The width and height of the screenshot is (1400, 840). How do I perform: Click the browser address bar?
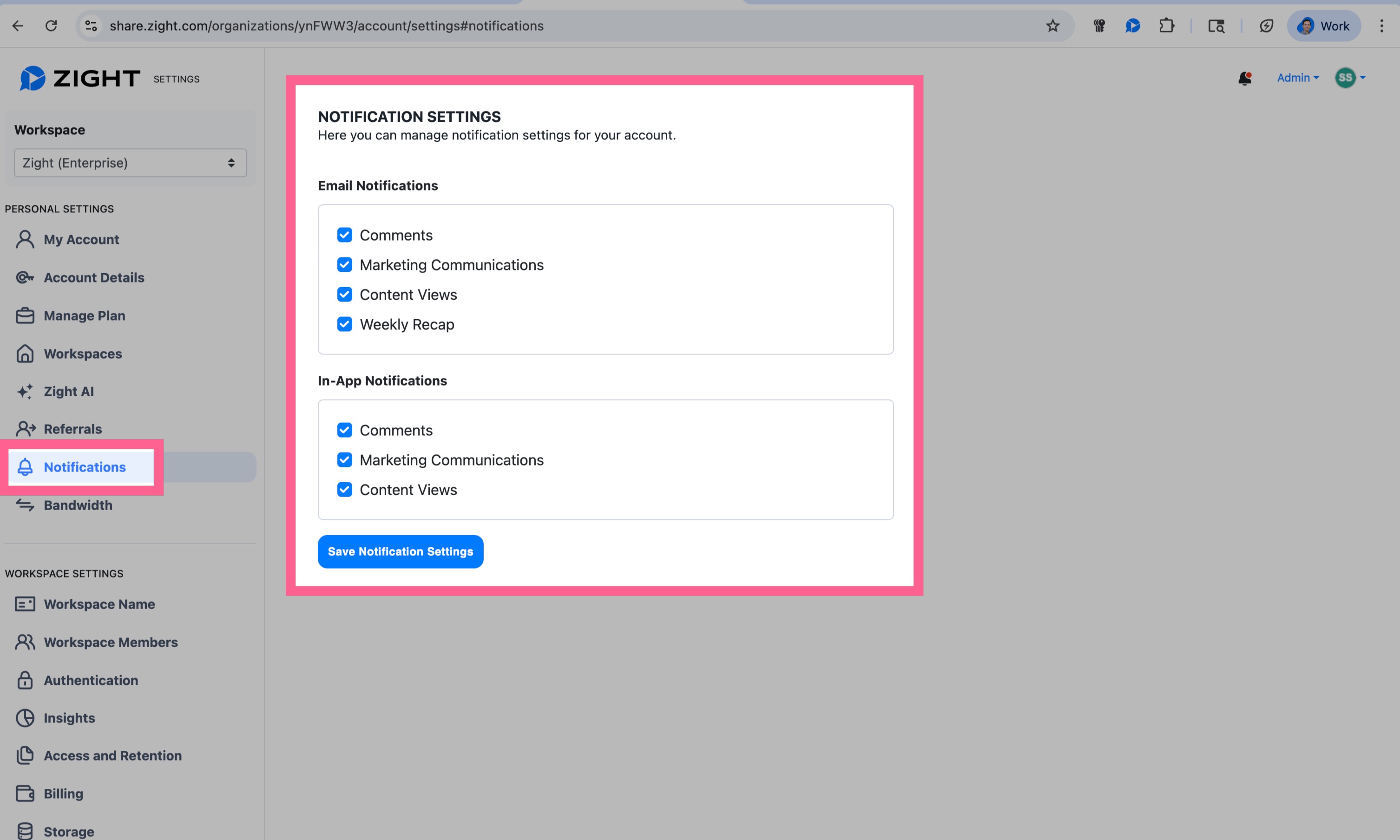510,26
